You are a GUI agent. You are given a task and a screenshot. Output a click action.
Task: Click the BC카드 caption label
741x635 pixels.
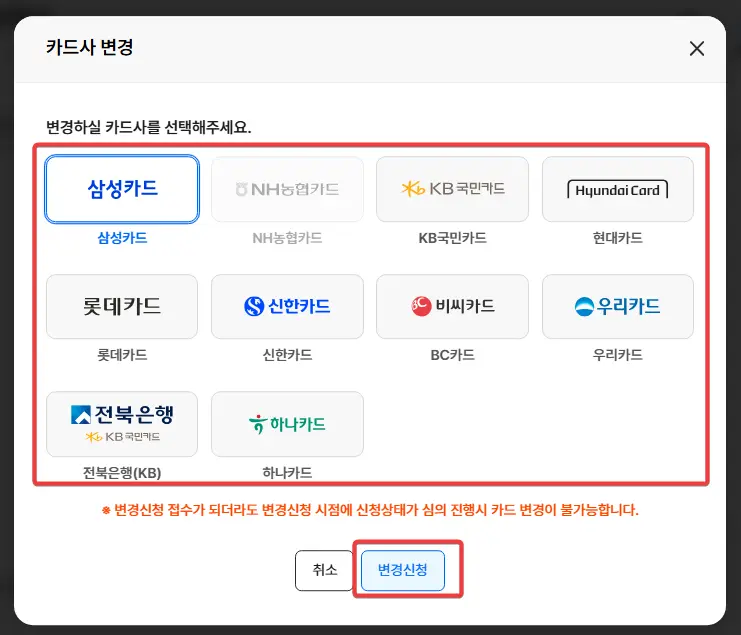click(x=452, y=355)
